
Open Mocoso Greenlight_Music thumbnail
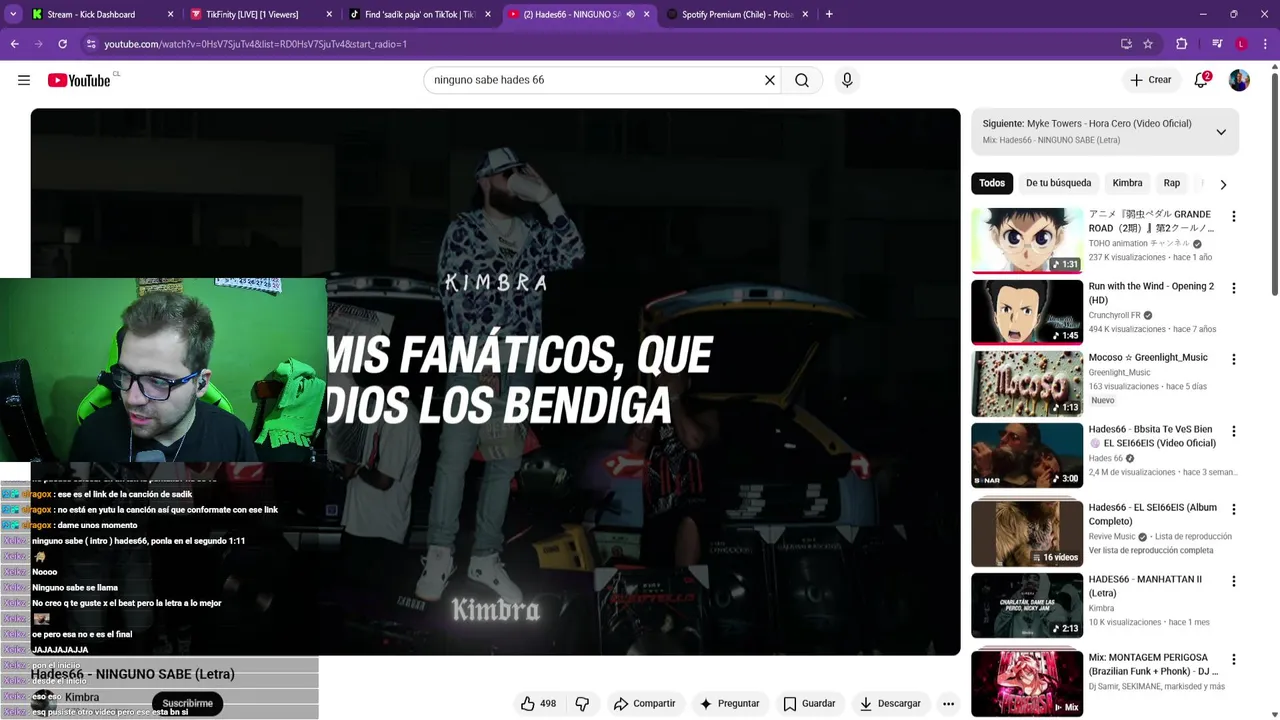pyautogui.click(x=1027, y=383)
